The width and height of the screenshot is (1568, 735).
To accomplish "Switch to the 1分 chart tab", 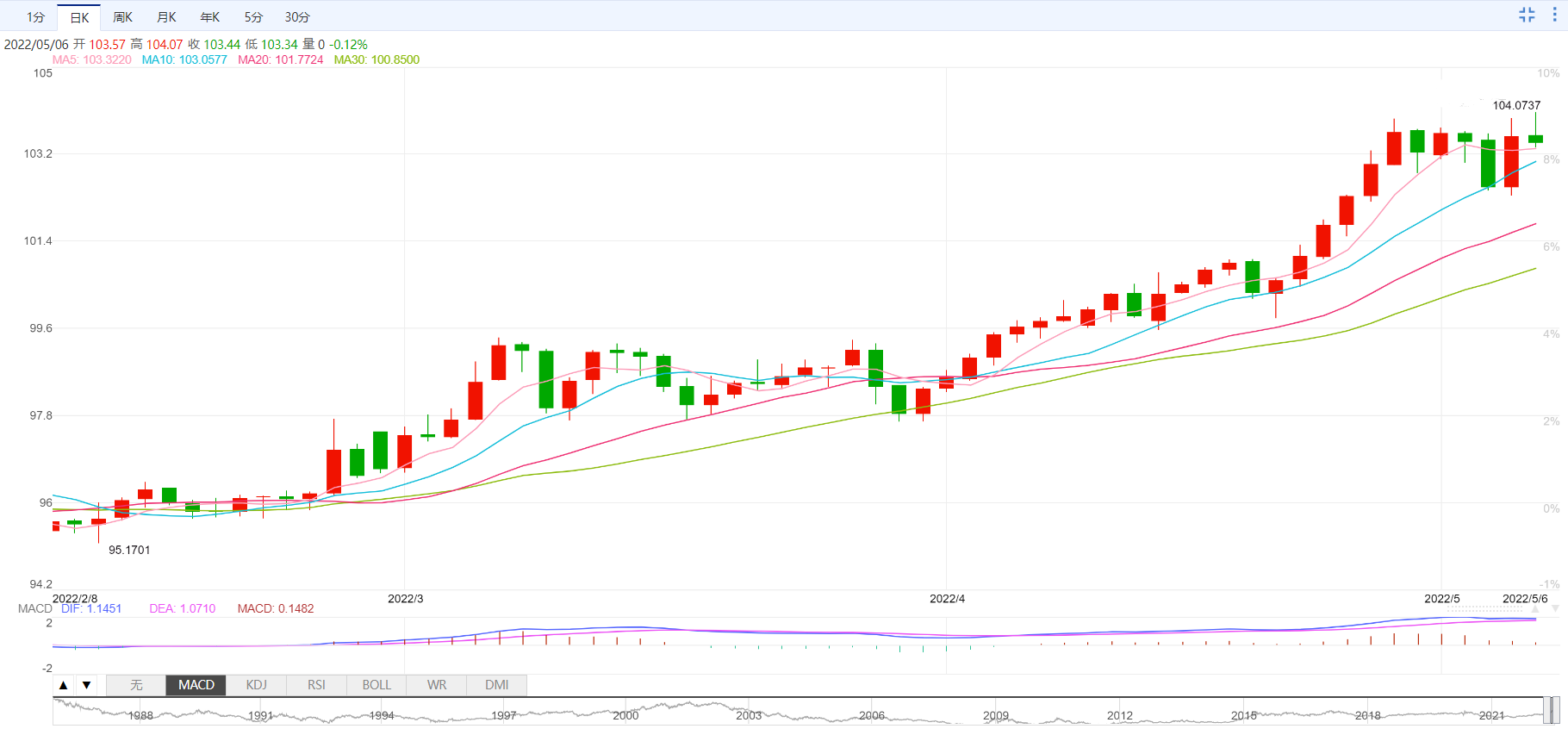I will (35, 17).
